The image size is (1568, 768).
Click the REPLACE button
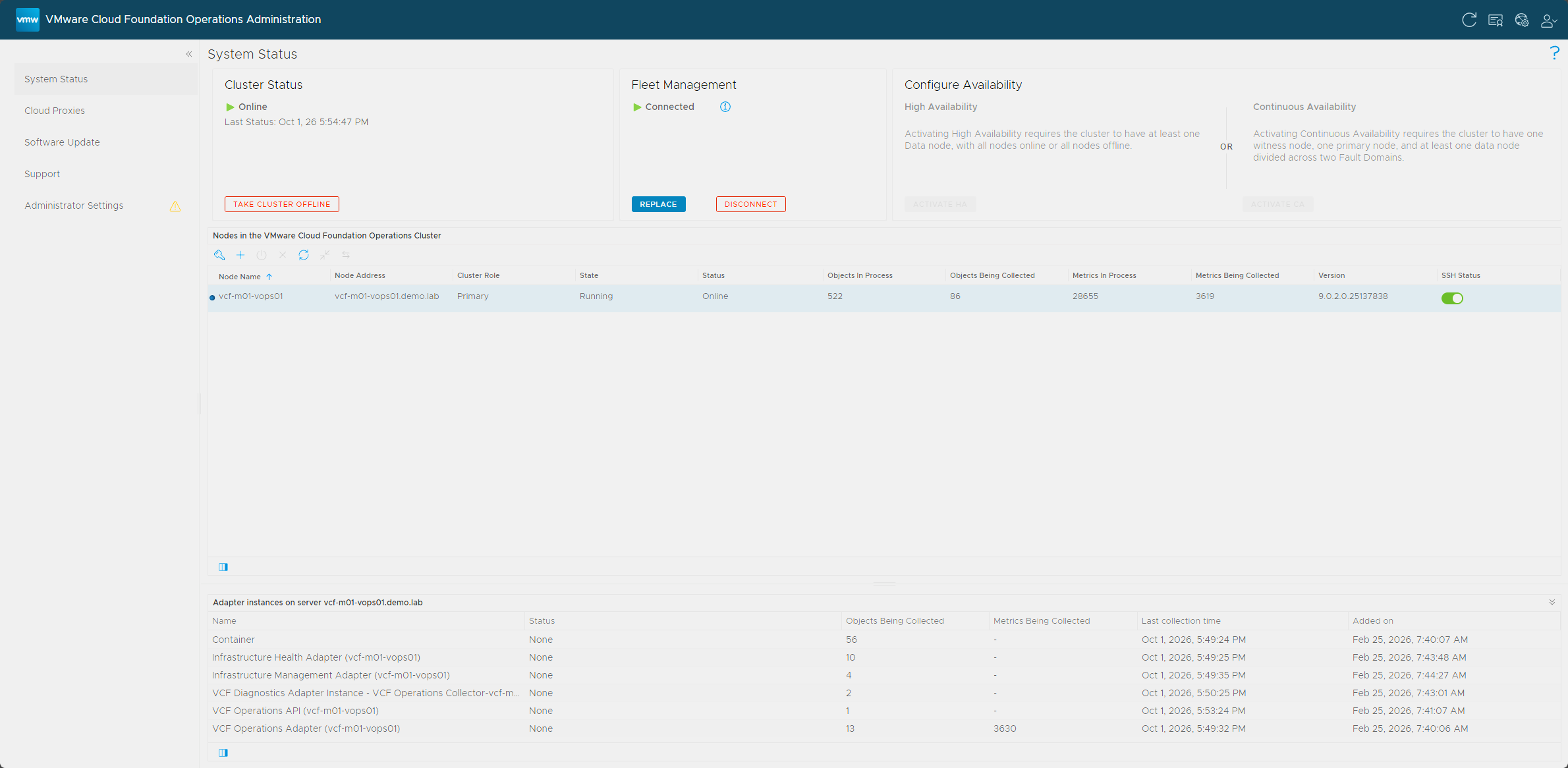click(x=659, y=204)
